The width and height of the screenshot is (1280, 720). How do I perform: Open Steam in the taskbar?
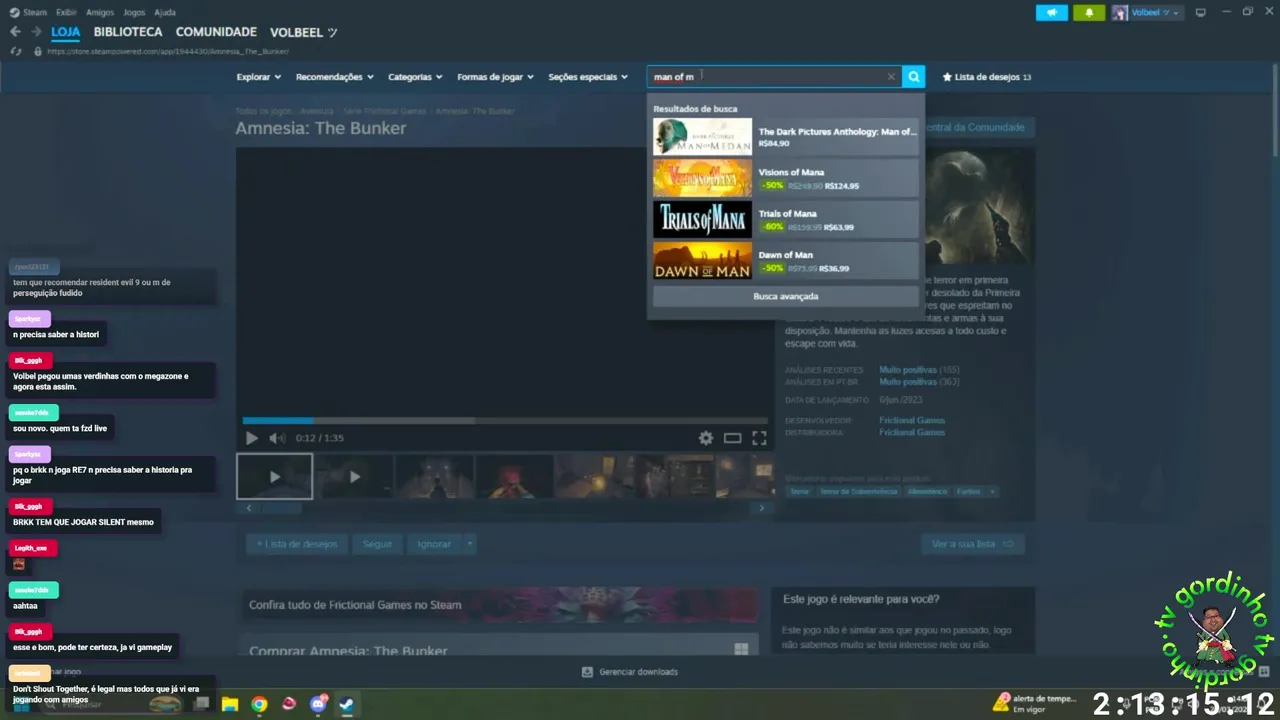tap(346, 704)
